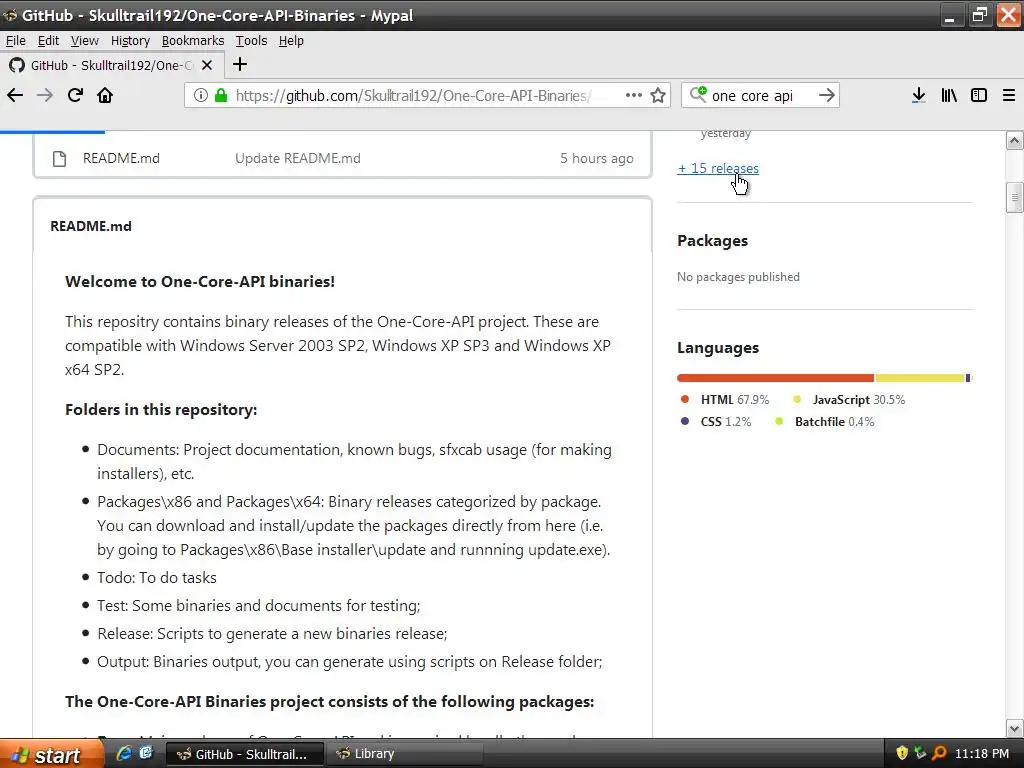Open the View menu

(x=85, y=40)
